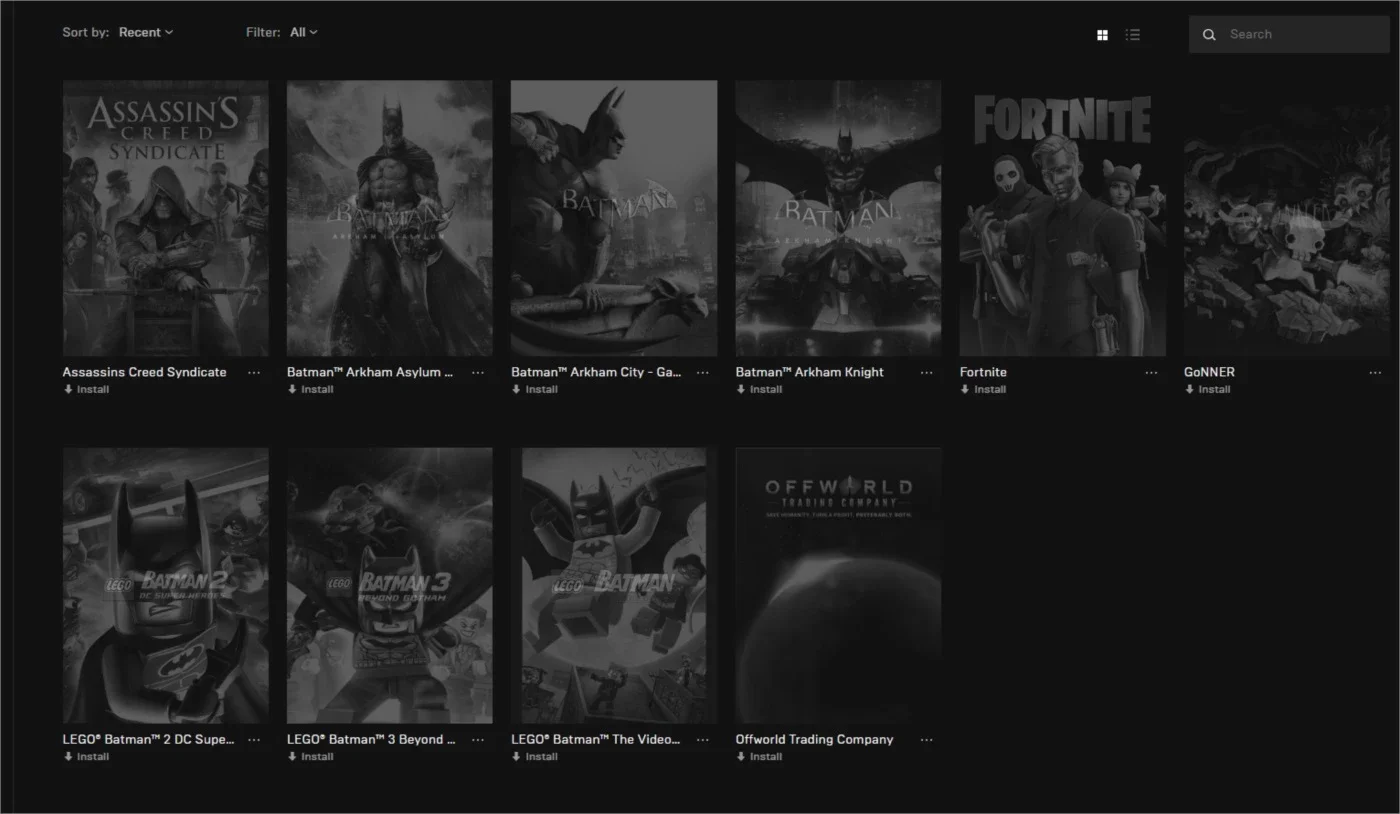Open more options for LEGO Batman The Videogame

[x=703, y=740]
